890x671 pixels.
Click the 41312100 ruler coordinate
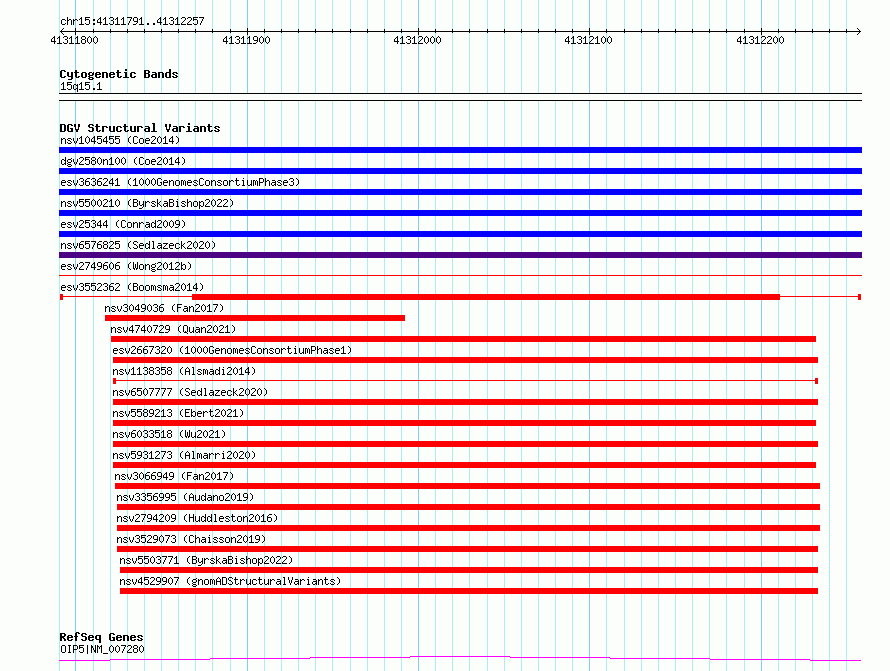click(589, 40)
